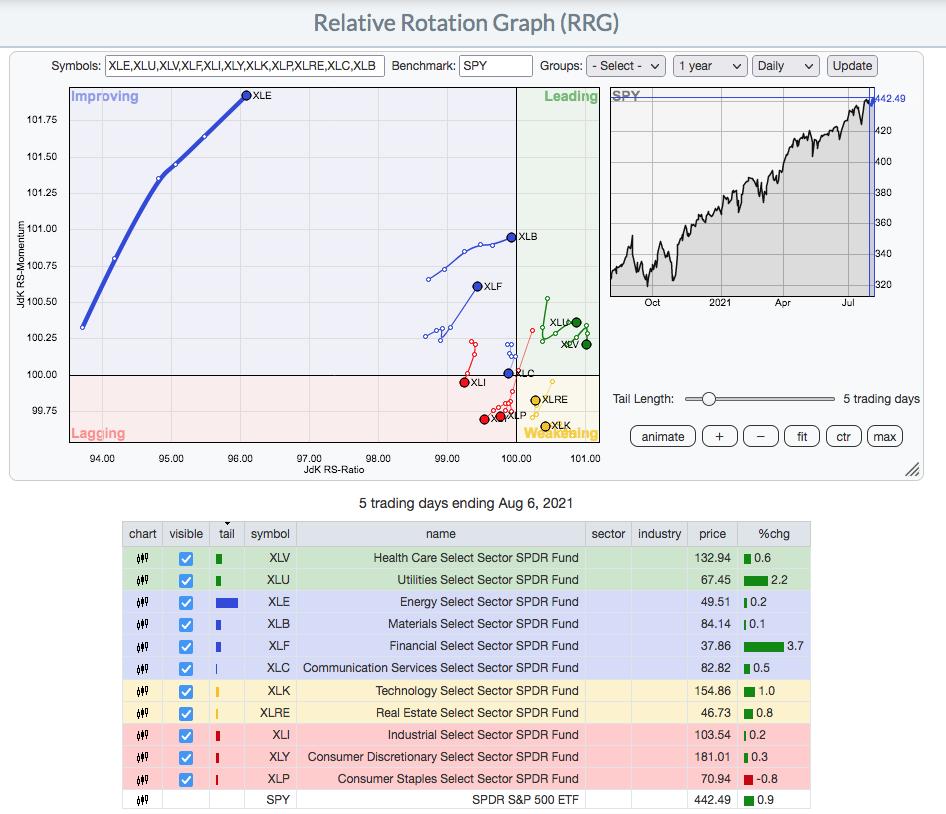Sort table by tail column

pyautogui.click(x=227, y=534)
